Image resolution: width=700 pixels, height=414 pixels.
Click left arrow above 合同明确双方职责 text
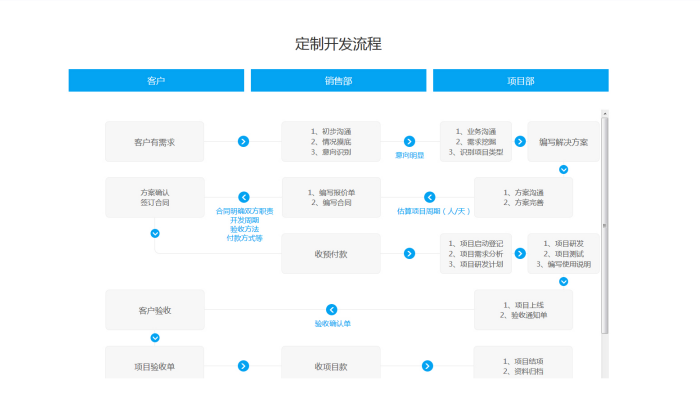(x=243, y=197)
